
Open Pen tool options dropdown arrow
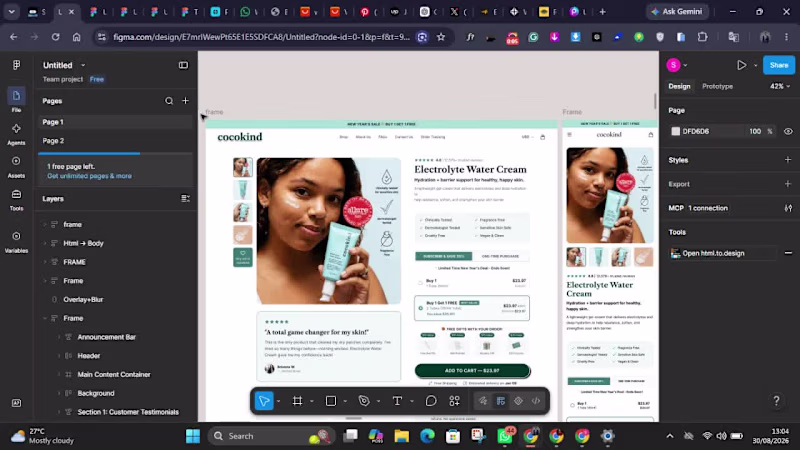(x=378, y=401)
